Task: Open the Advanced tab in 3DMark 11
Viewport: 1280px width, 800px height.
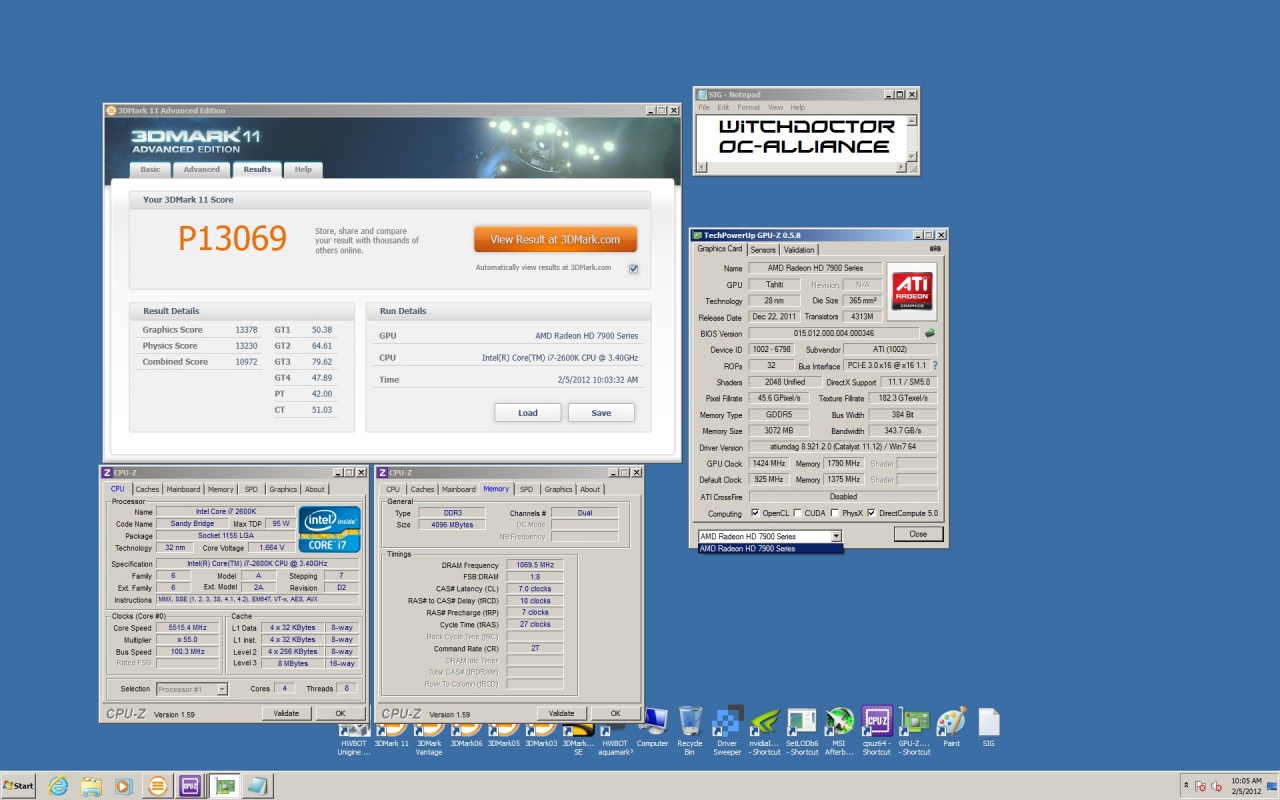Action: coord(201,170)
